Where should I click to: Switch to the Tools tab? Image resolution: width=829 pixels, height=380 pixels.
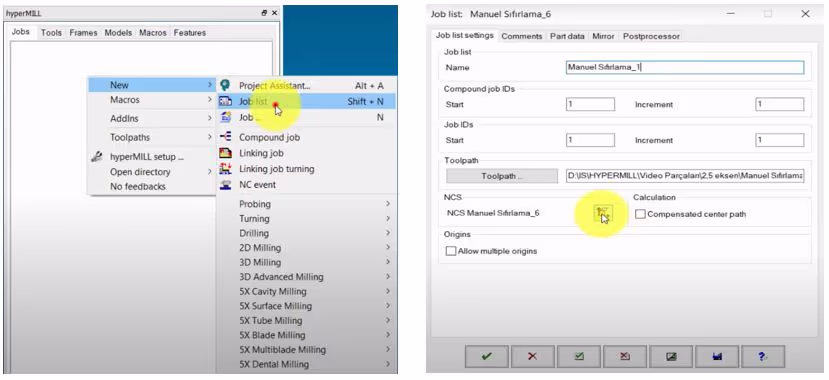coord(51,33)
